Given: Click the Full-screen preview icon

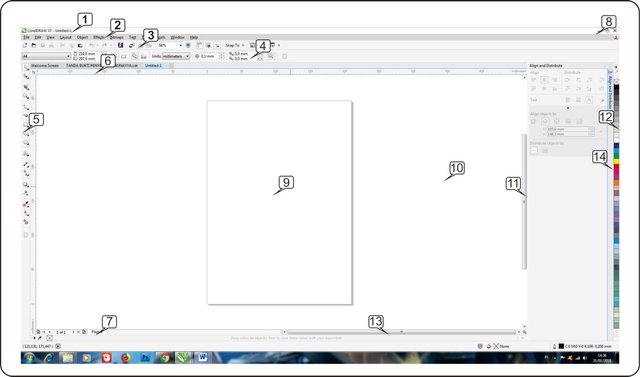Looking at the screenshot, I should click(x=188, y=45).
